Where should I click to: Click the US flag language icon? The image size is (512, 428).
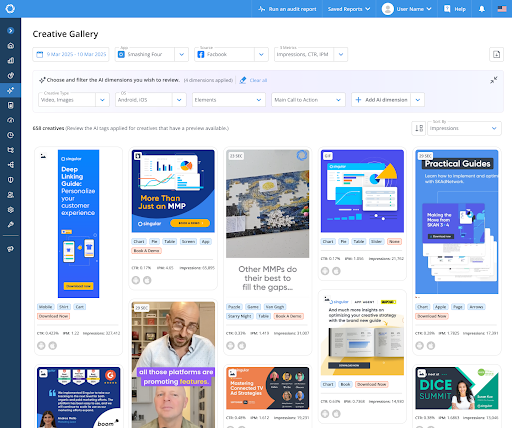coord(502,9)
